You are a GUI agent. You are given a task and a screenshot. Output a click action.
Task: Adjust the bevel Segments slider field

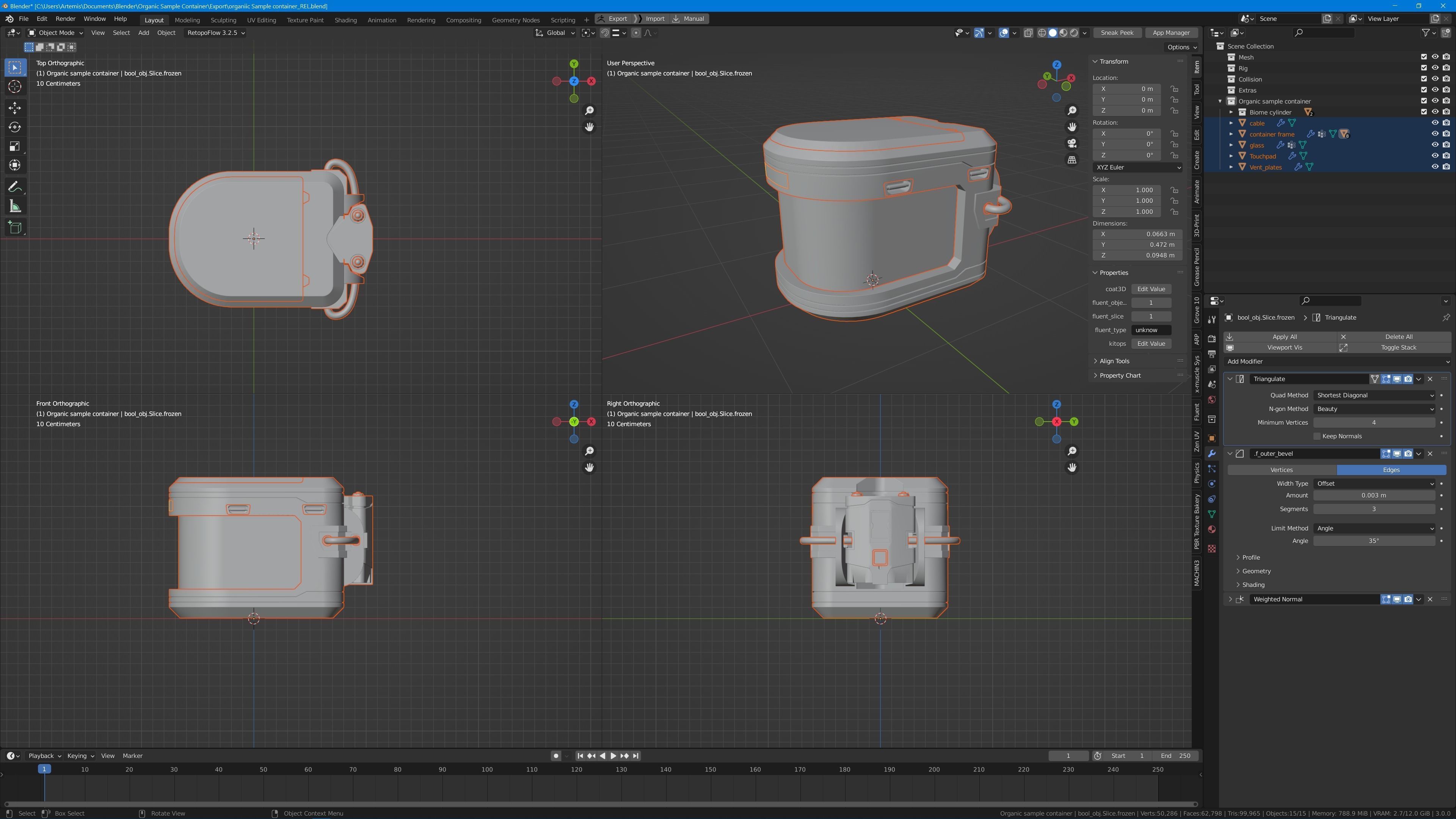pyautogui.click(x=1373, y=509)
